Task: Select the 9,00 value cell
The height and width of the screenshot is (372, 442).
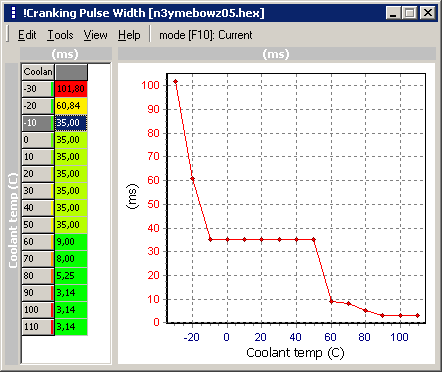Action: (71, 242)
